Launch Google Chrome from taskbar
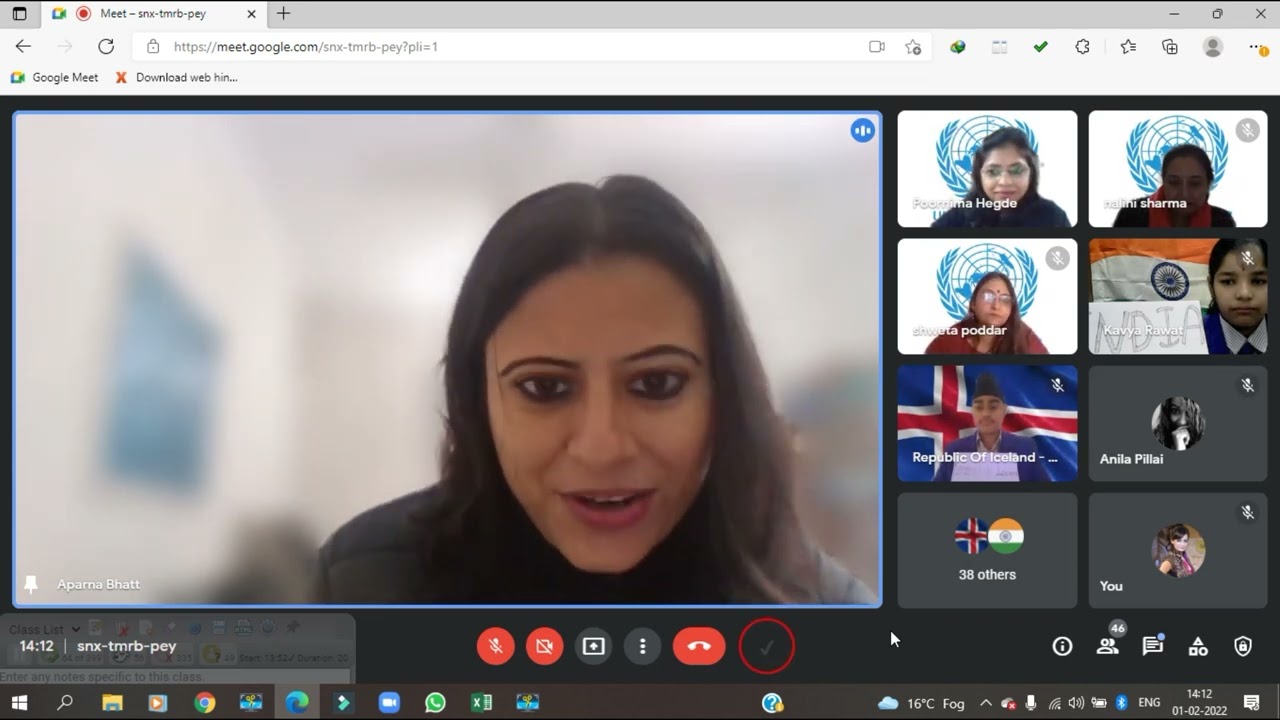Screen dimensions: 1280x720 204,703
